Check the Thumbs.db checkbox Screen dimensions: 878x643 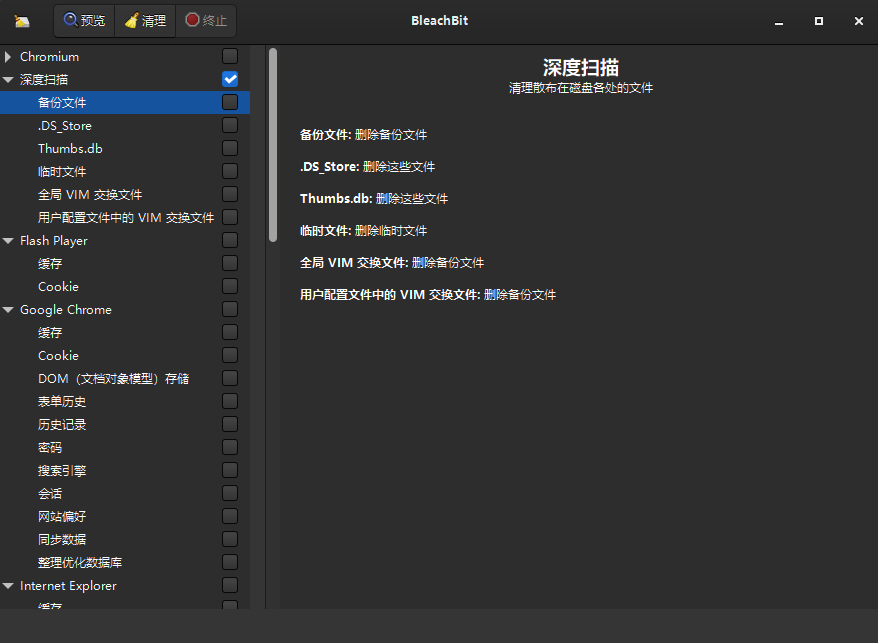point(230,148)
